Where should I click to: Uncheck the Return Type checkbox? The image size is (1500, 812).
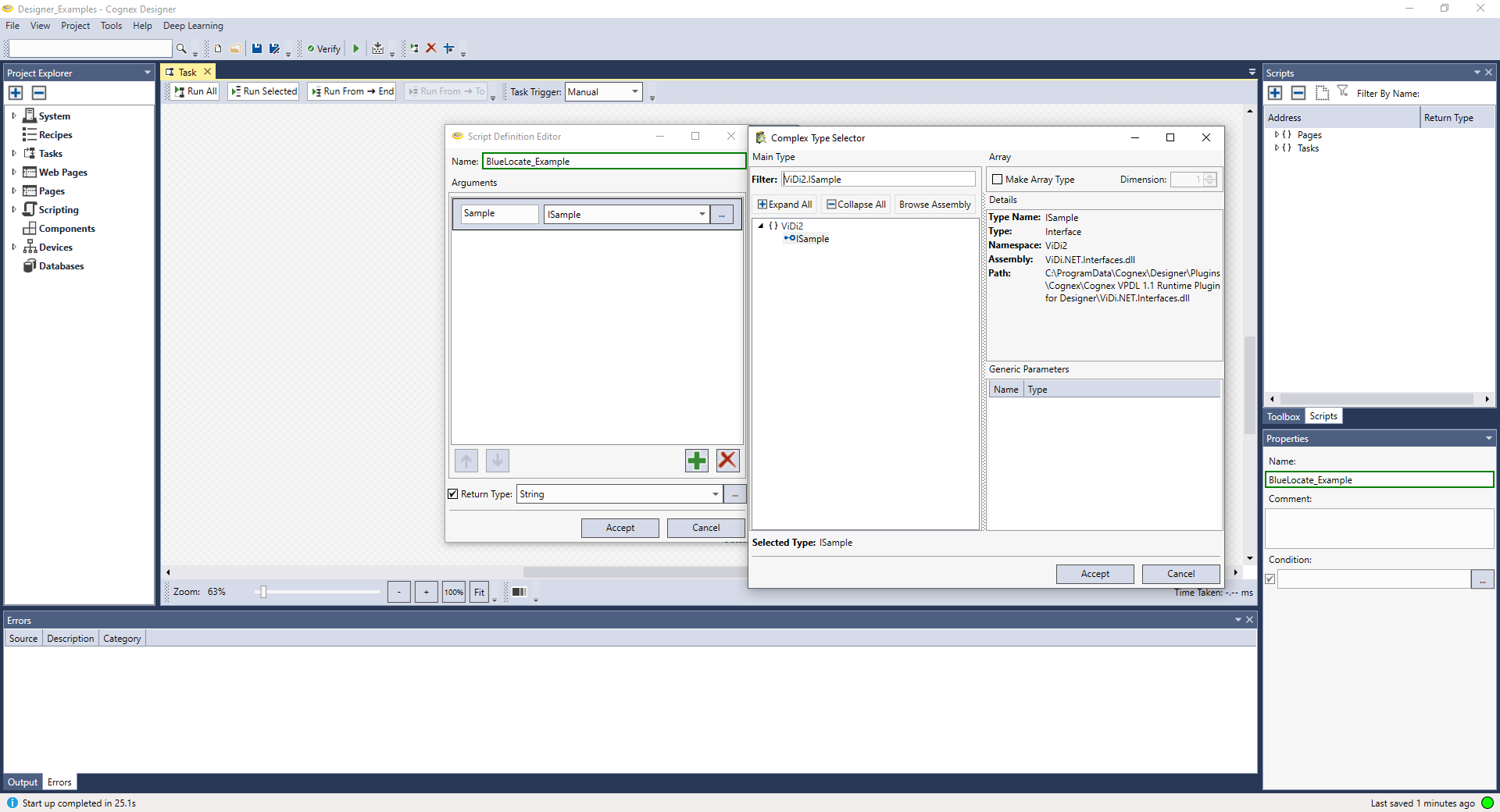pyautogui.click(x=453, y=494)
